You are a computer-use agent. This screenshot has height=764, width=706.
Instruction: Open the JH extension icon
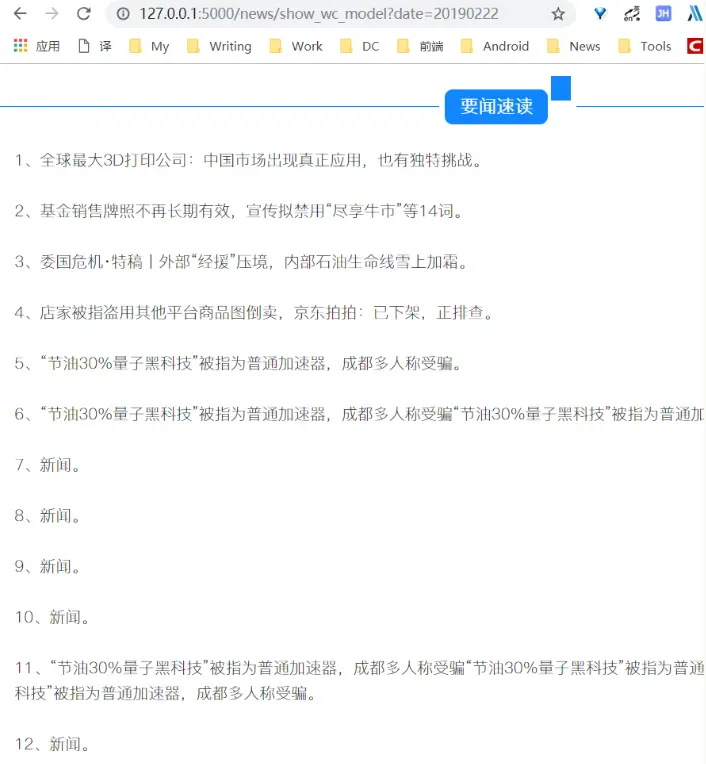[x=663, y=13]
